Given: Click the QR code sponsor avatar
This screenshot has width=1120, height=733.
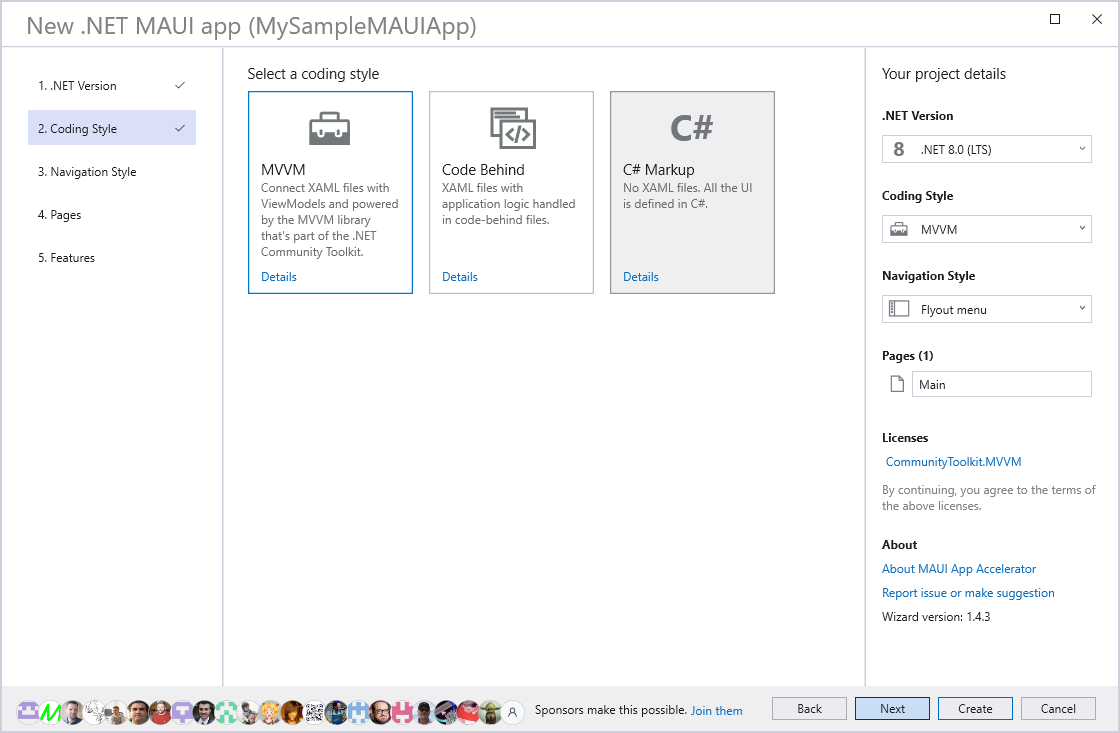Looking at the screenshot, I should point(314,712).
